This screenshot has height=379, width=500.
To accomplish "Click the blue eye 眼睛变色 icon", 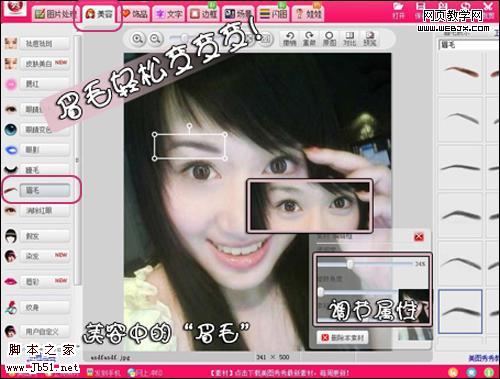I will coord(11,130).
